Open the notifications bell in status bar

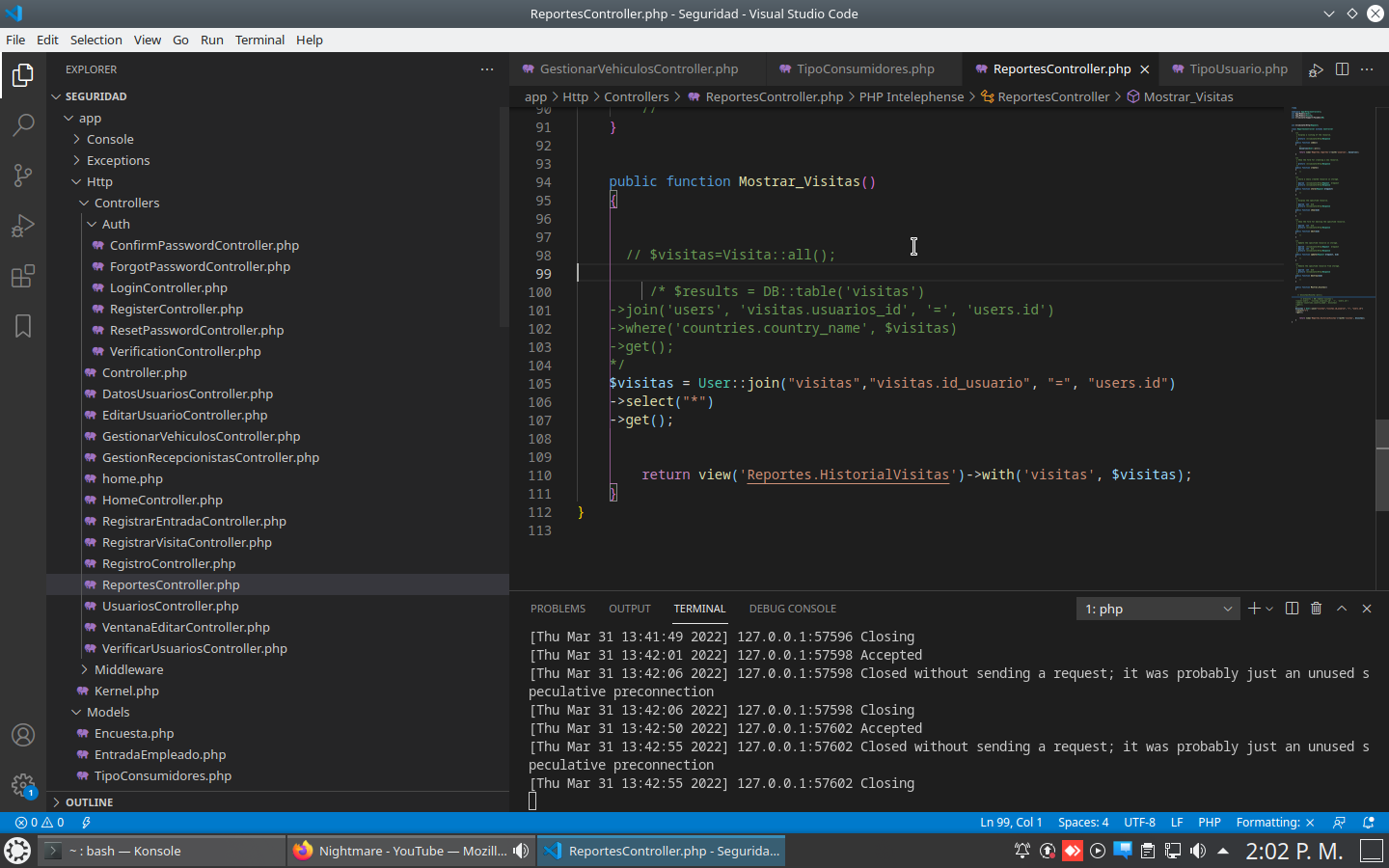point(1368,823)
